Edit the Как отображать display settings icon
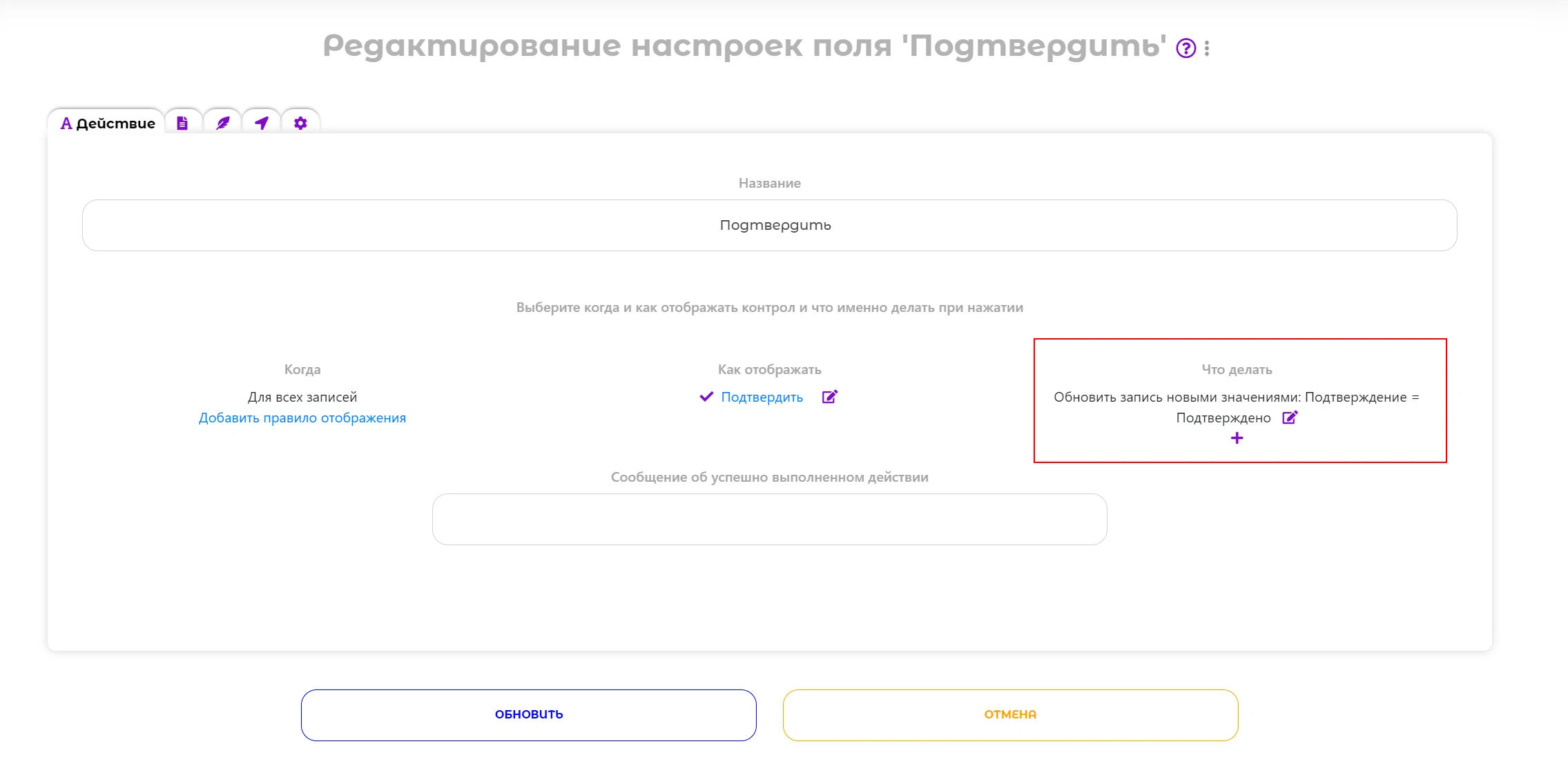The width and height of the screenshot is (1568, 784). [829, 397]
